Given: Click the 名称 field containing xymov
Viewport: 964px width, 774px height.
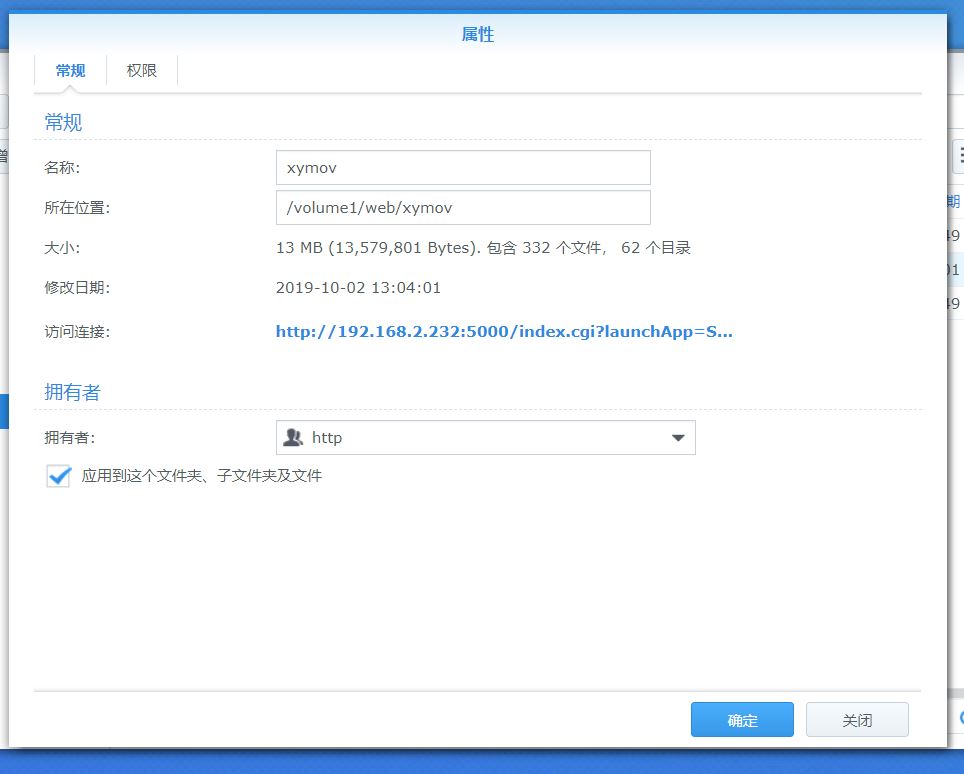Looking at the screenshot, I should (x=462, y=168).
